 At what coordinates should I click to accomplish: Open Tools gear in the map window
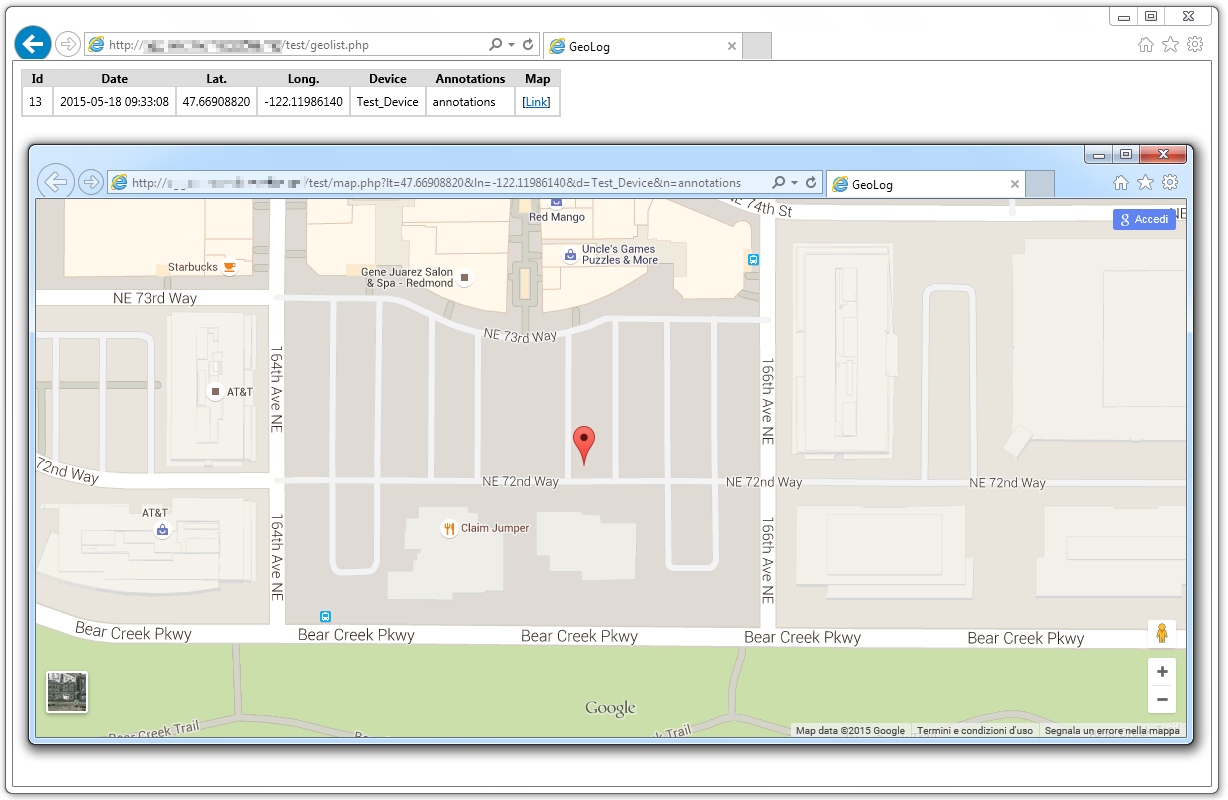(x=1169, y=182)
